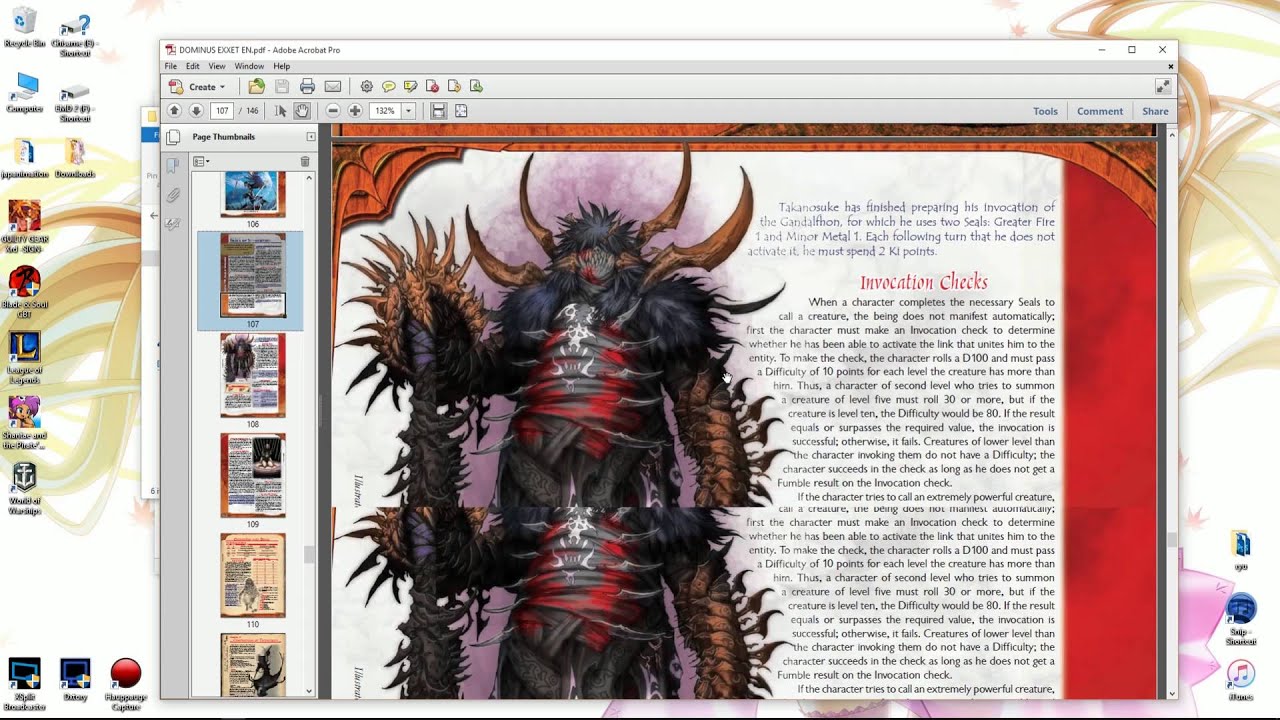1280x720 pixels.
Task: Select page 109 thumbnail
Action: pyautogui.click(x=253, y=476)
